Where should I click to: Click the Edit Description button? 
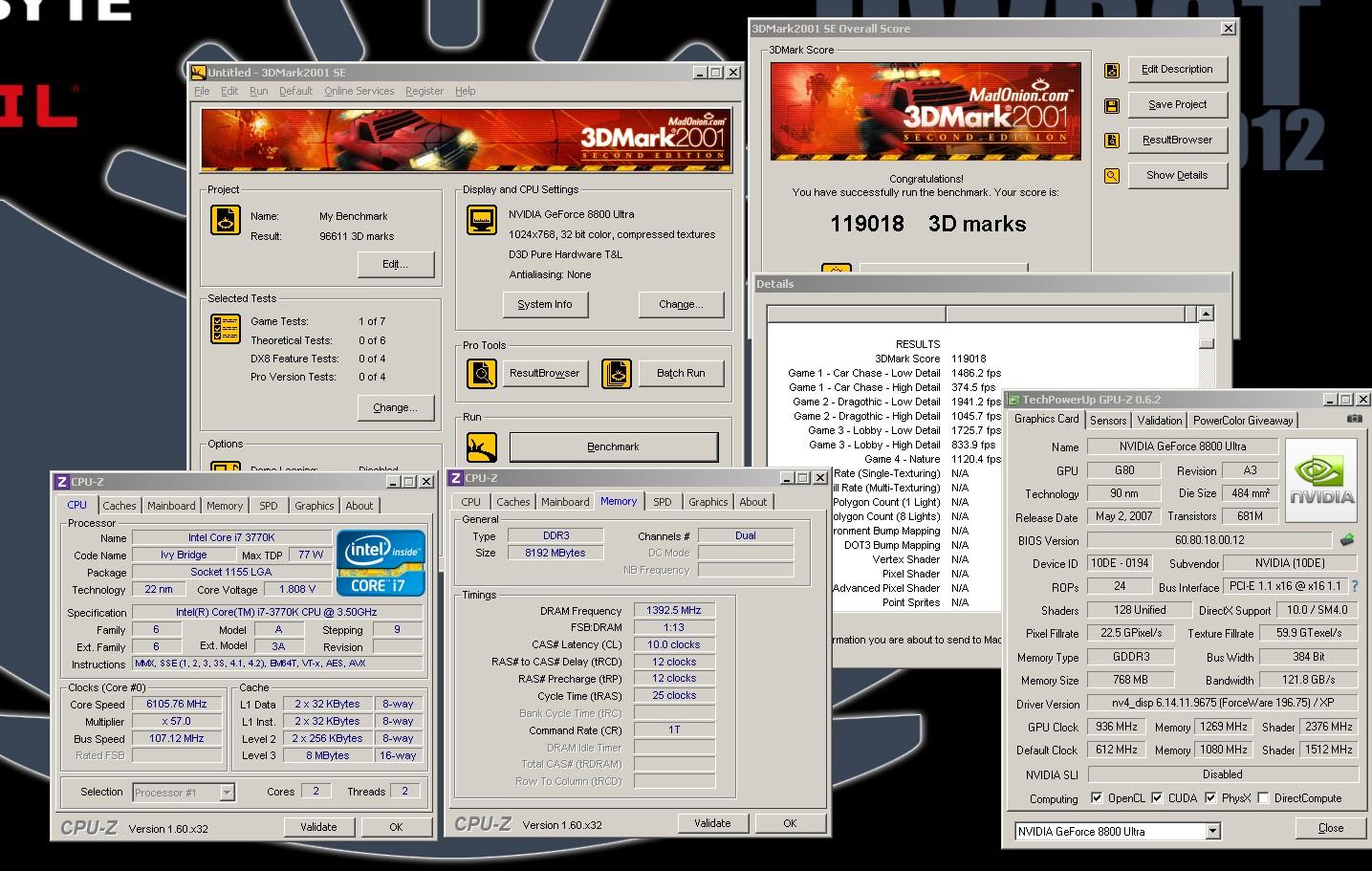[x=1177, y=70]
